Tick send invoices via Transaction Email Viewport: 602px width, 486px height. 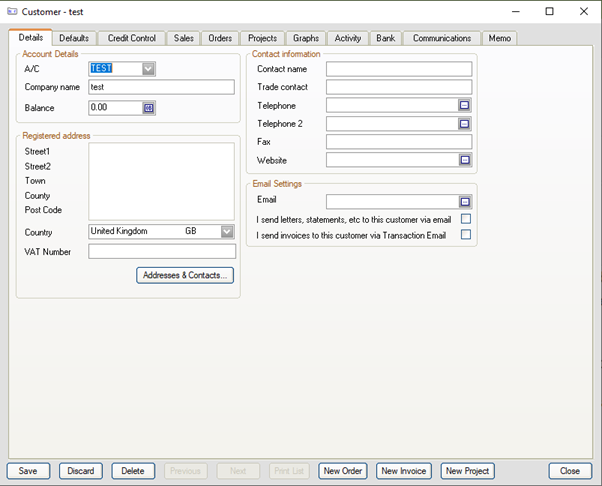pyautogui.click(x=466, y=235)
